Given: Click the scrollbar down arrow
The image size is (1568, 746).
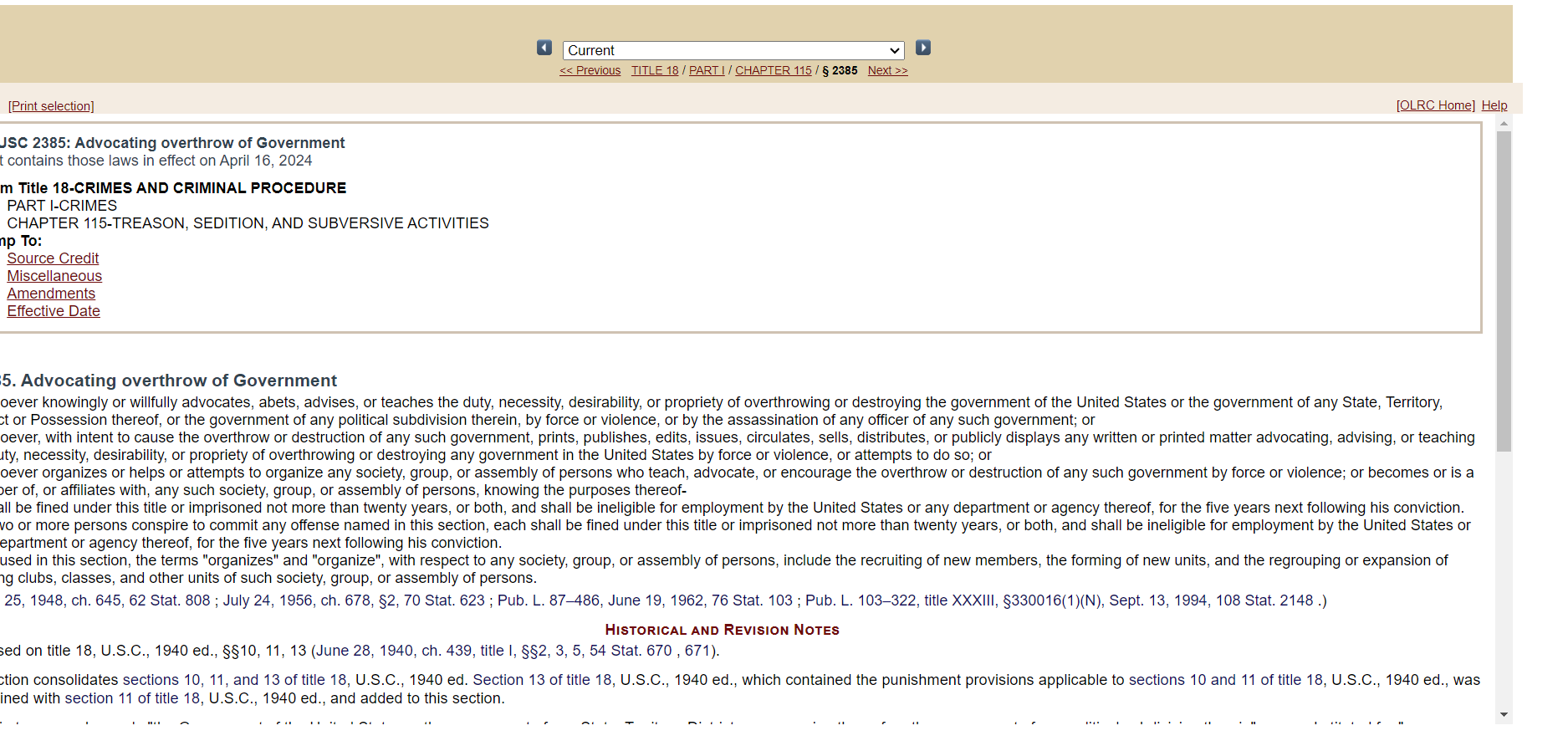Looking at the screenshot, I should pos(1504,715).
